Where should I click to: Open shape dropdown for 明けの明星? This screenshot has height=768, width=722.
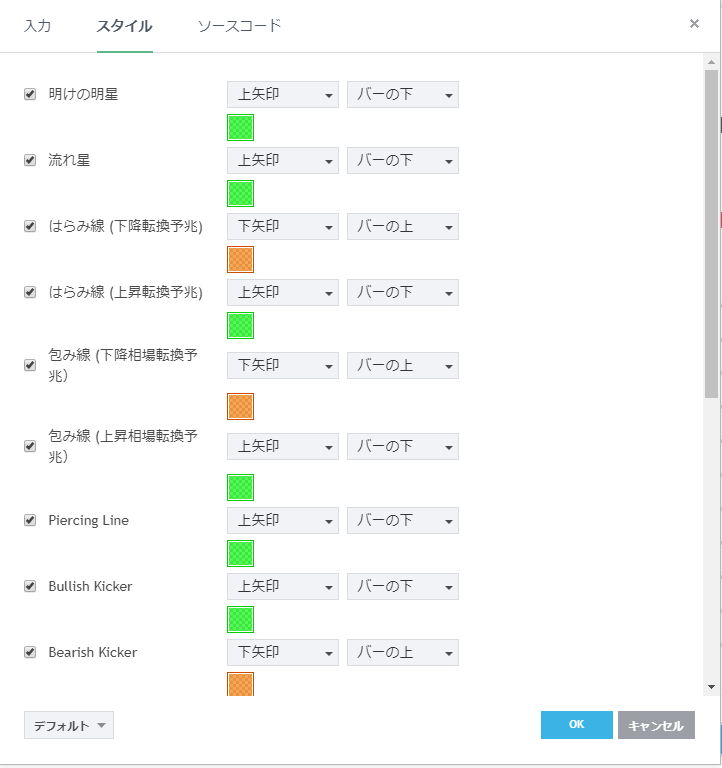coord(283,95)
